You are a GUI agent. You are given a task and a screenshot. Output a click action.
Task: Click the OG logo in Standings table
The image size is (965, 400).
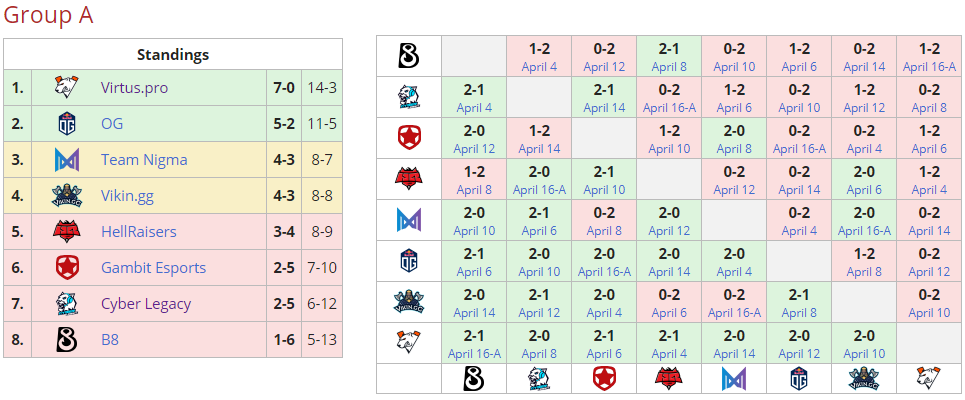pyautogui.click(x=66, y=124)
